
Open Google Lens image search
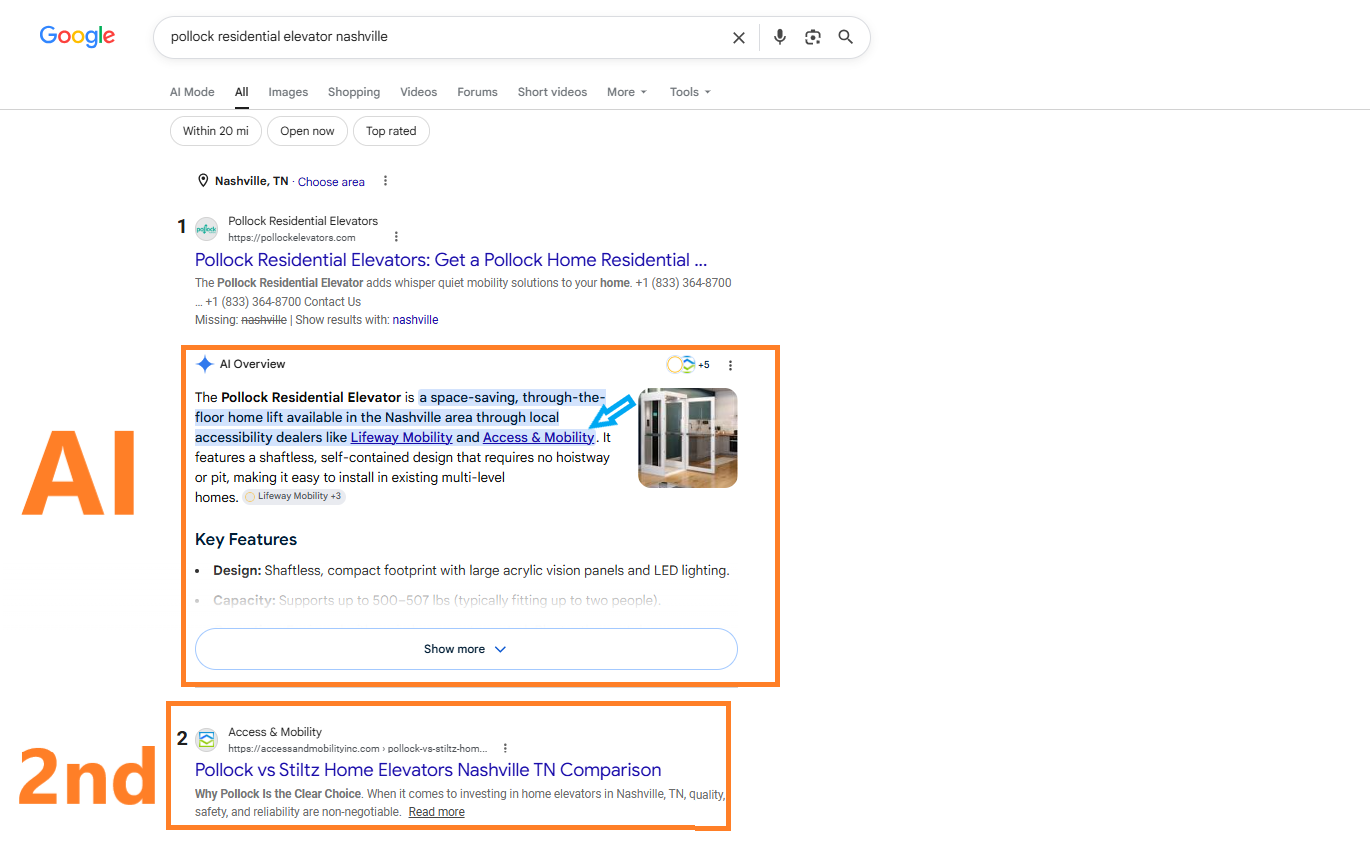813,37
